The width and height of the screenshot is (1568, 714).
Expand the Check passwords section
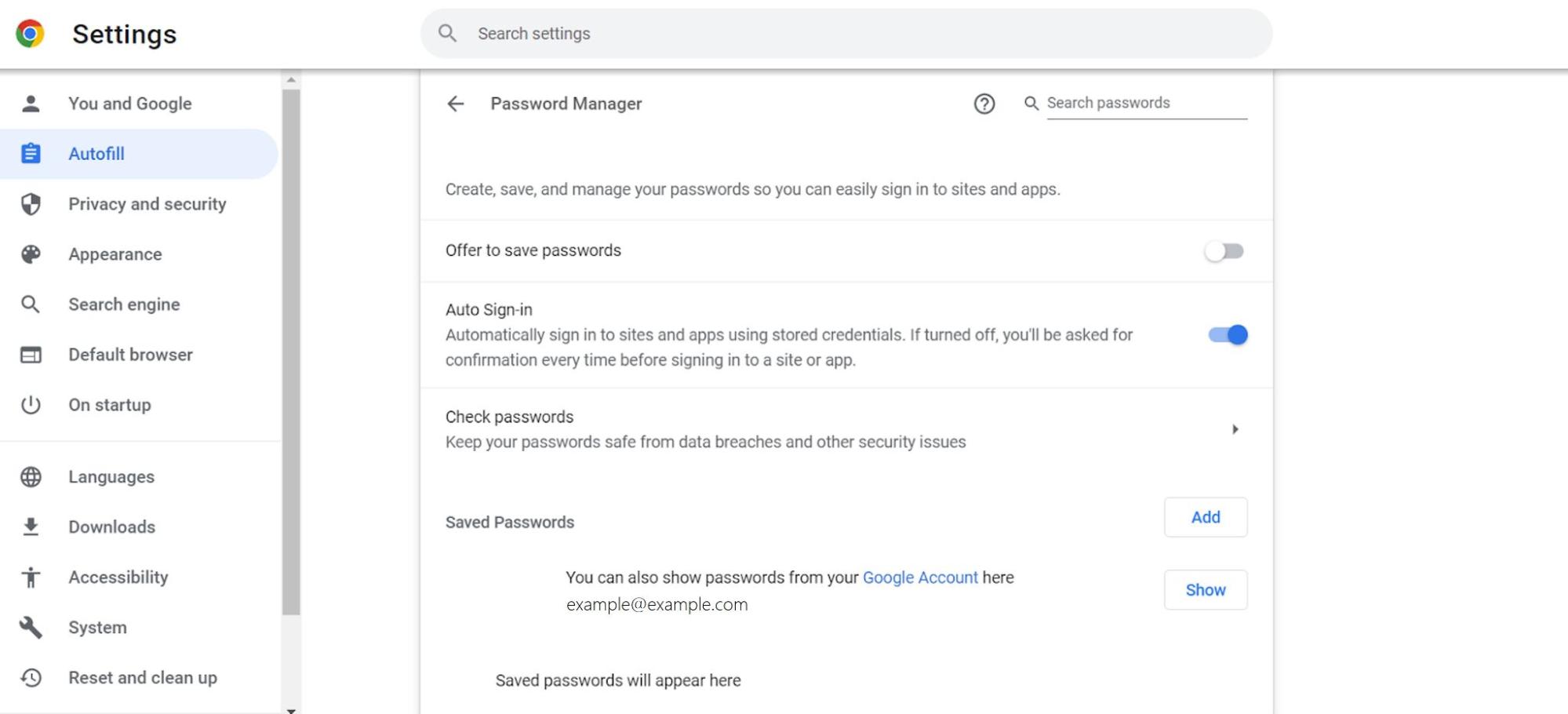[1235, 429]
